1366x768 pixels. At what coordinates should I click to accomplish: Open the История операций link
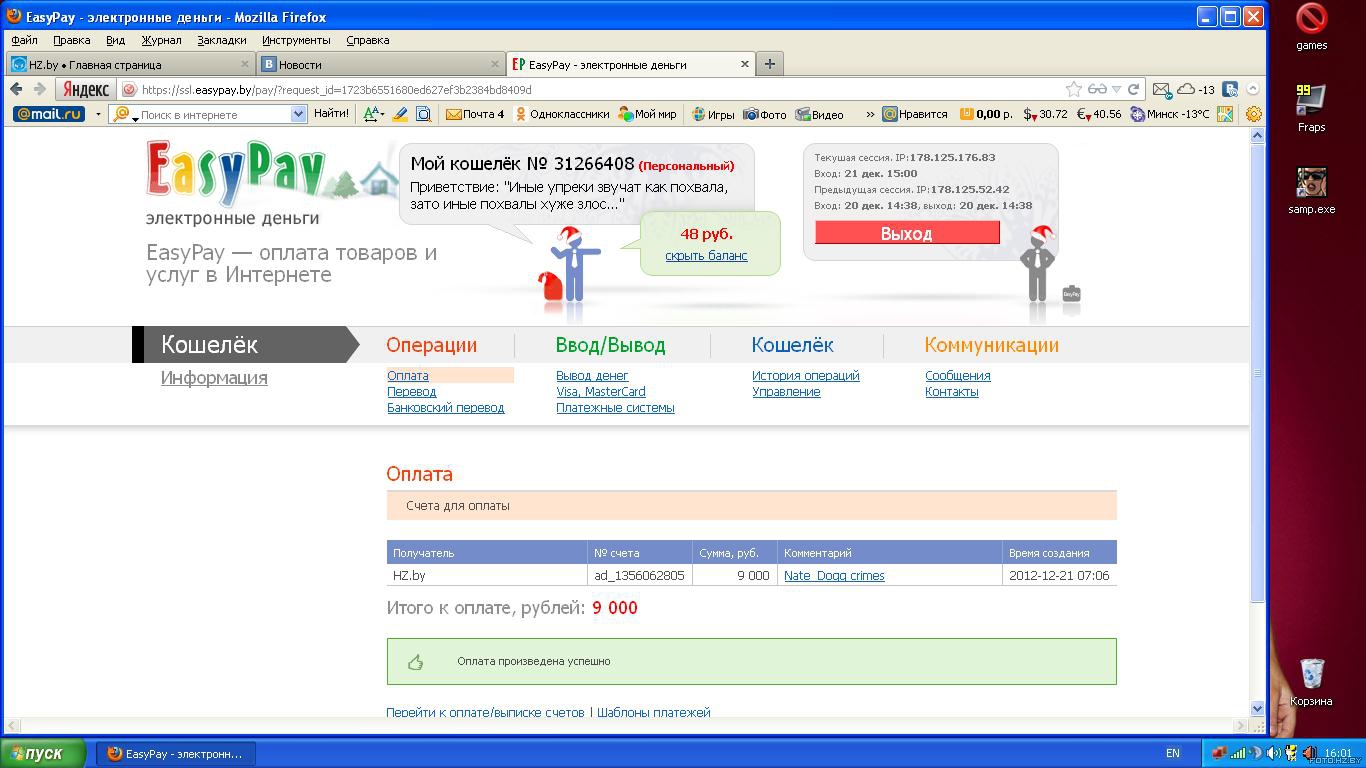[x=806, y=376]
